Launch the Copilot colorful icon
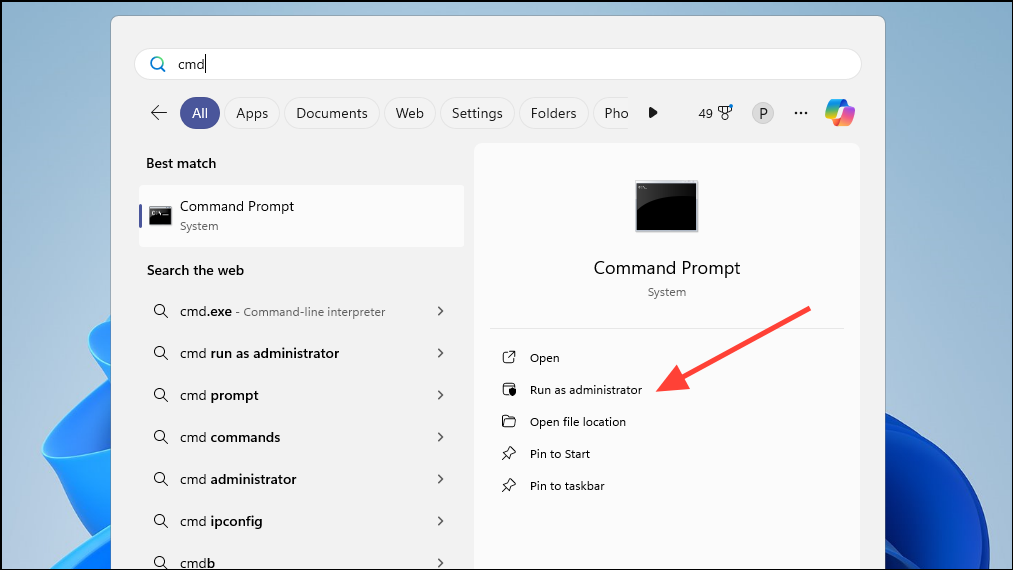1013x570 pixels. click(x=840, y=112)
